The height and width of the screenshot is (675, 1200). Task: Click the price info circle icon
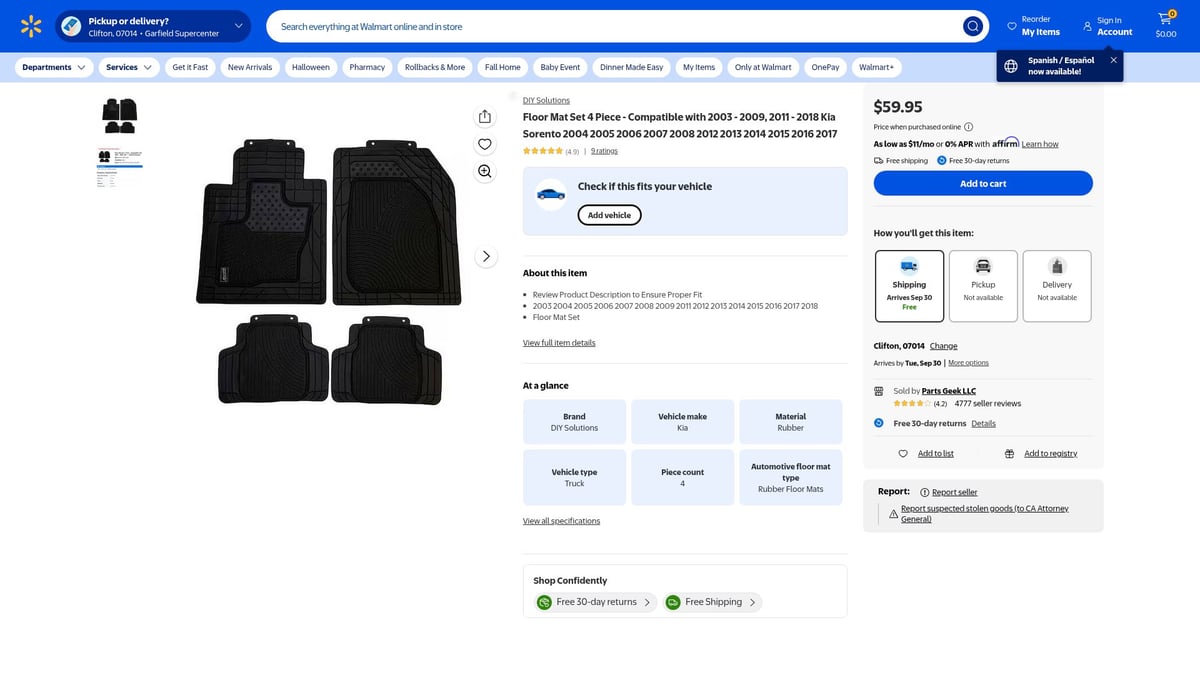(x=968, y=127)
